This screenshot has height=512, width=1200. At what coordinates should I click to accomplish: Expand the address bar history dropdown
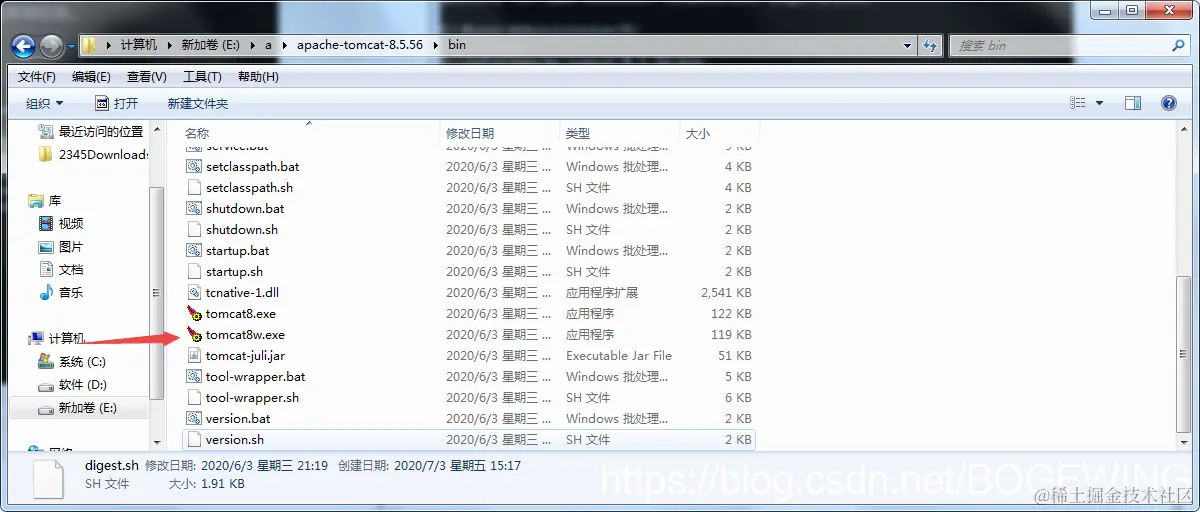point(908,45)
